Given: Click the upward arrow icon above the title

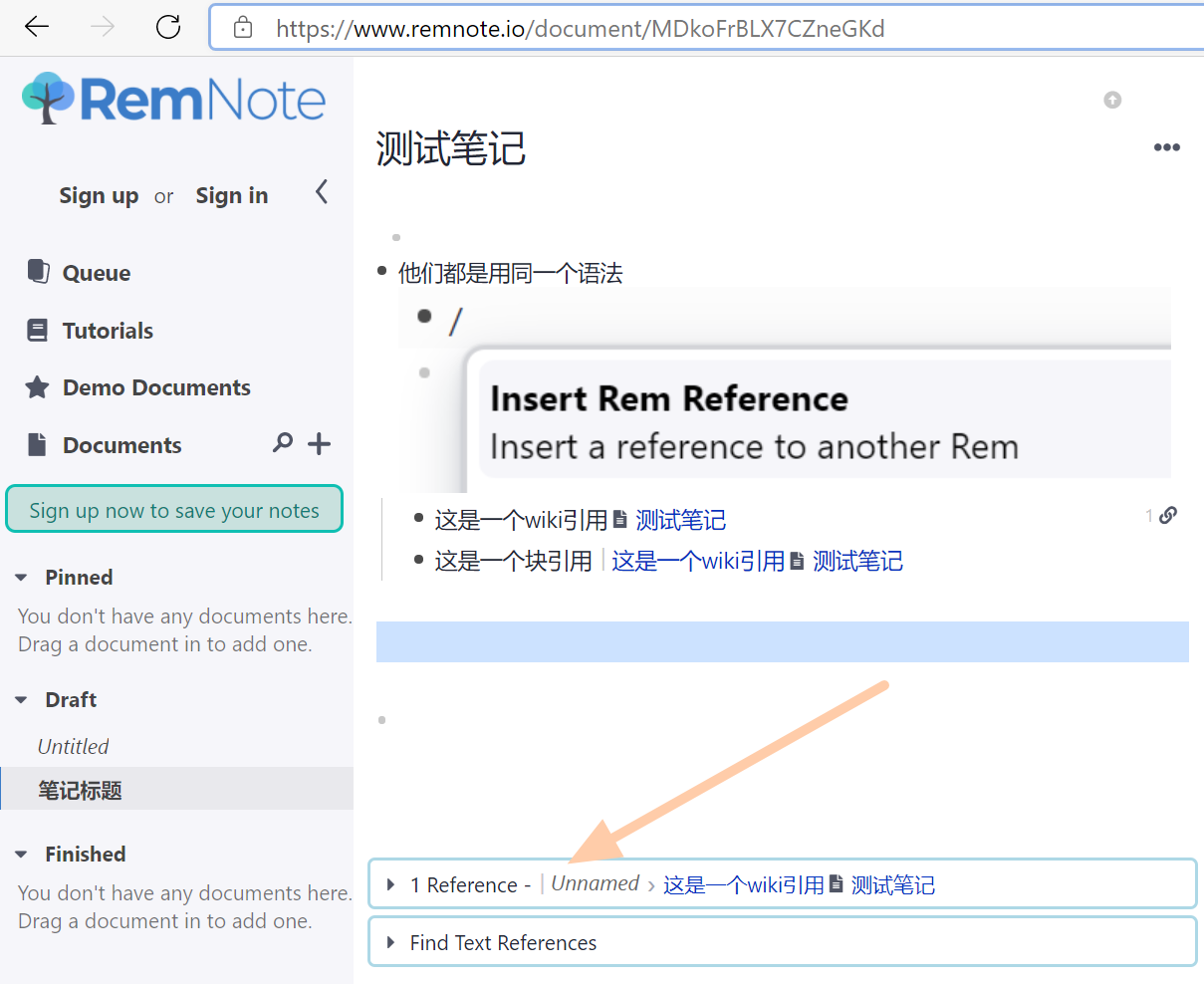Looking at the screenshot, I should (x=1112, y=100).
